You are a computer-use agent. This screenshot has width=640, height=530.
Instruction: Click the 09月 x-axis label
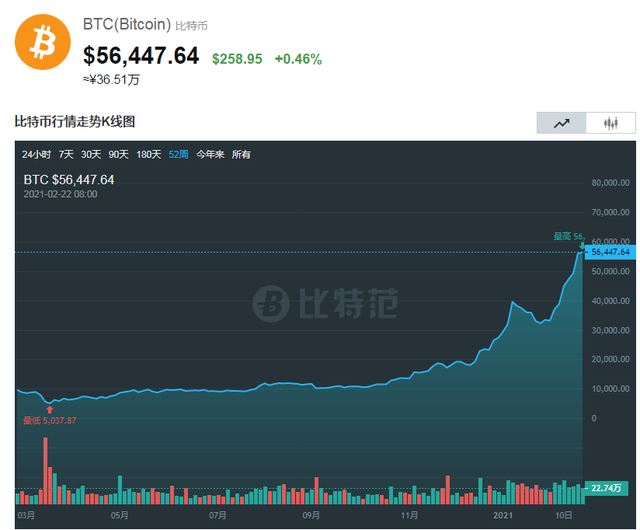(x=311, y=515)
